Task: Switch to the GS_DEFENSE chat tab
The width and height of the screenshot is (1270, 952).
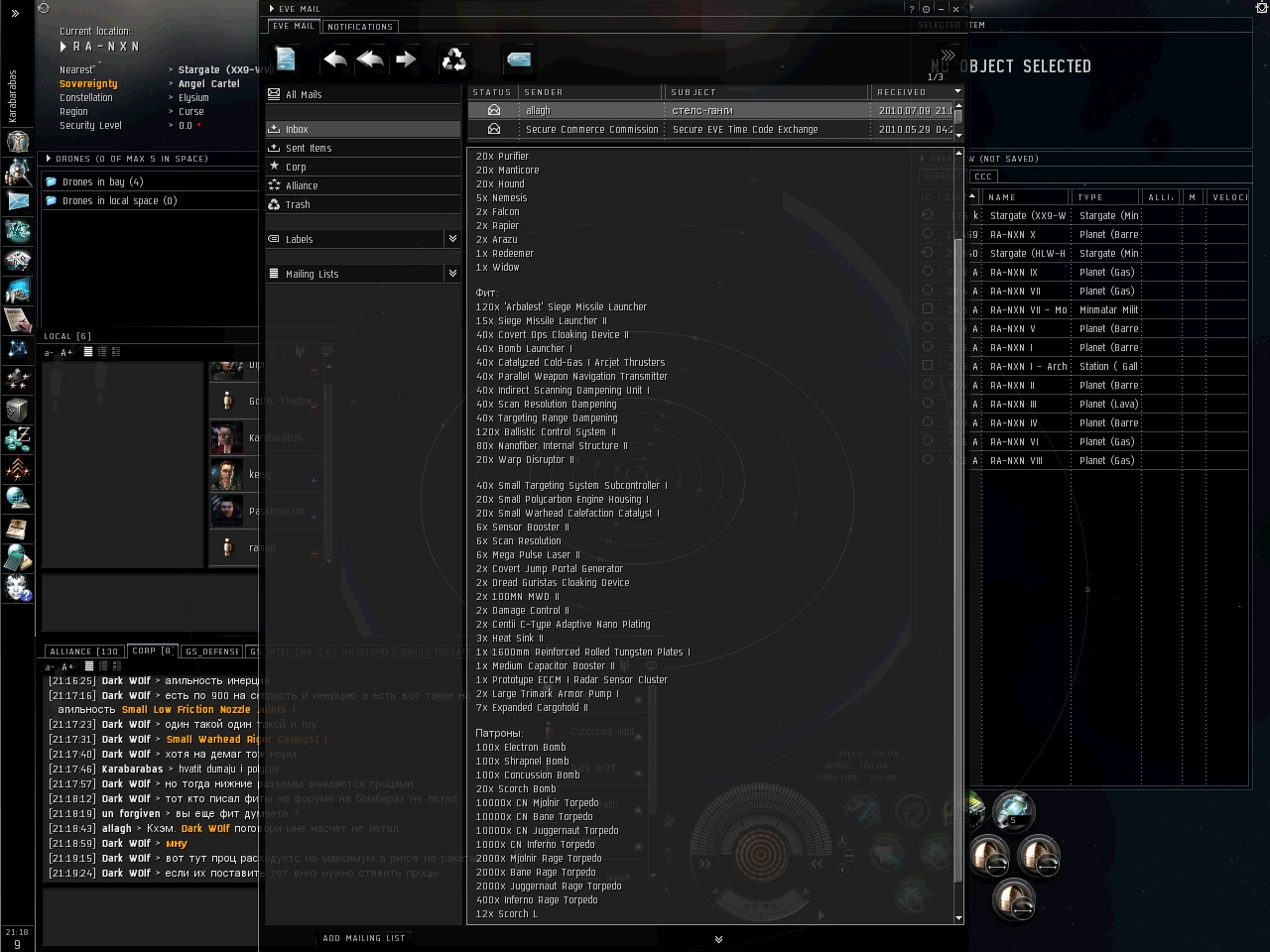Action: (212, 652)
